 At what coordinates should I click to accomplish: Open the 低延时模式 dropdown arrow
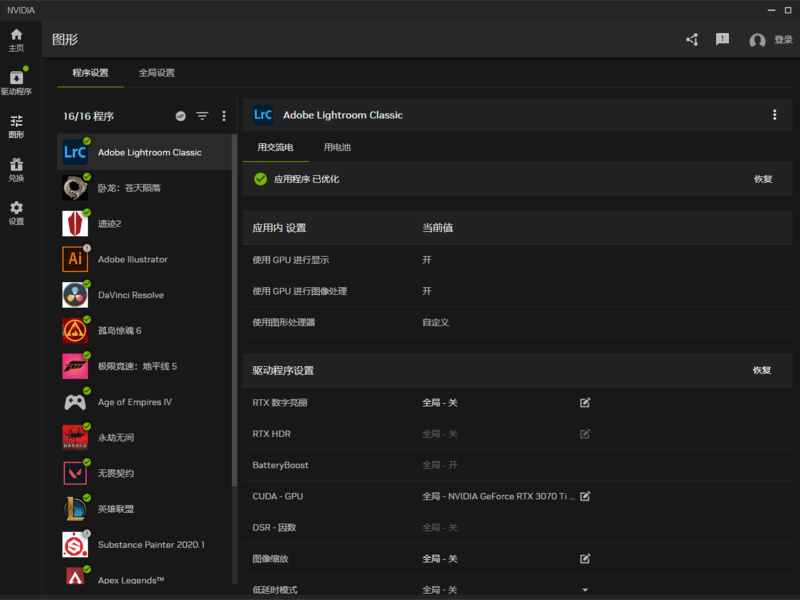click(x=585, y=590)
